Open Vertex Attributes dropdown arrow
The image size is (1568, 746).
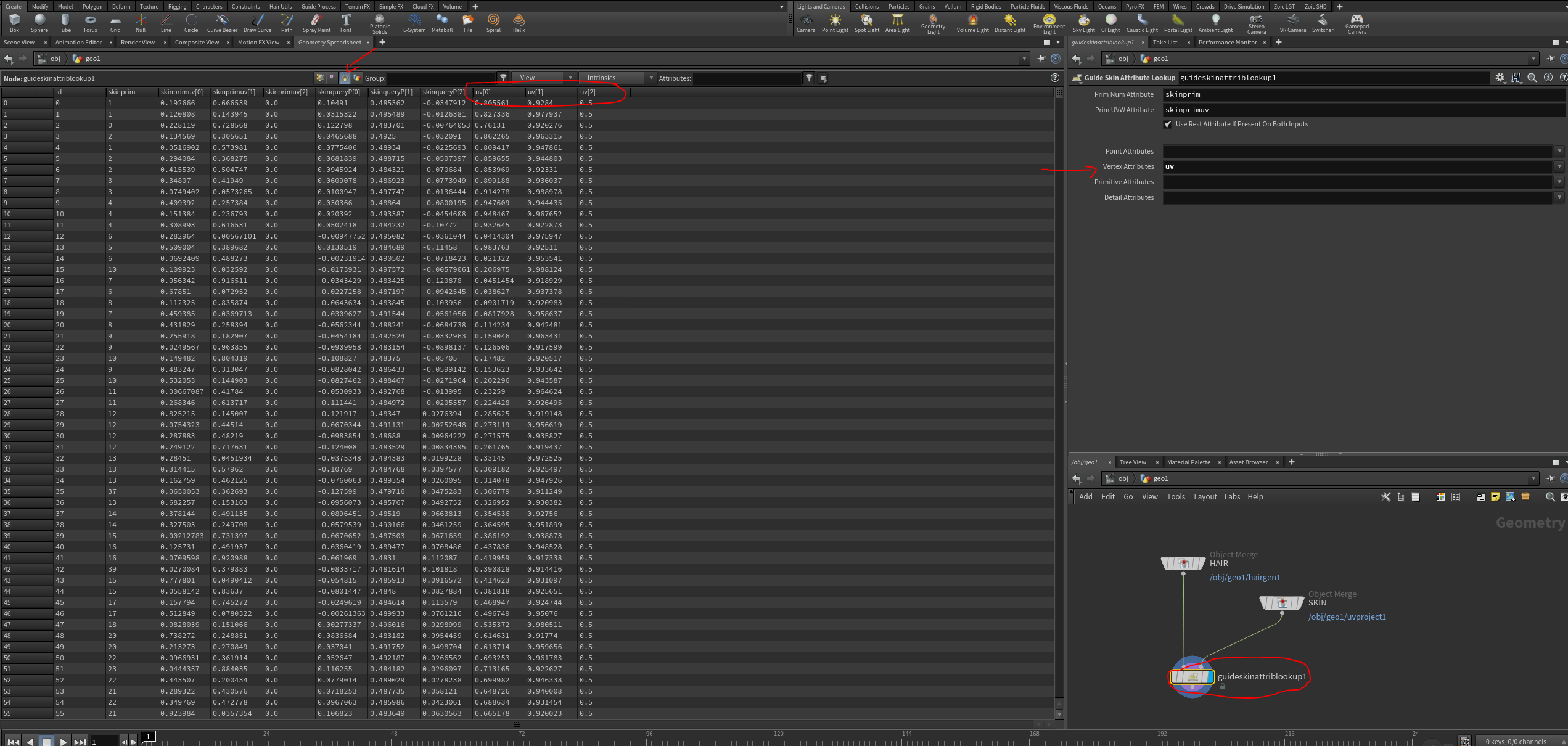(x=1559, y=166)
